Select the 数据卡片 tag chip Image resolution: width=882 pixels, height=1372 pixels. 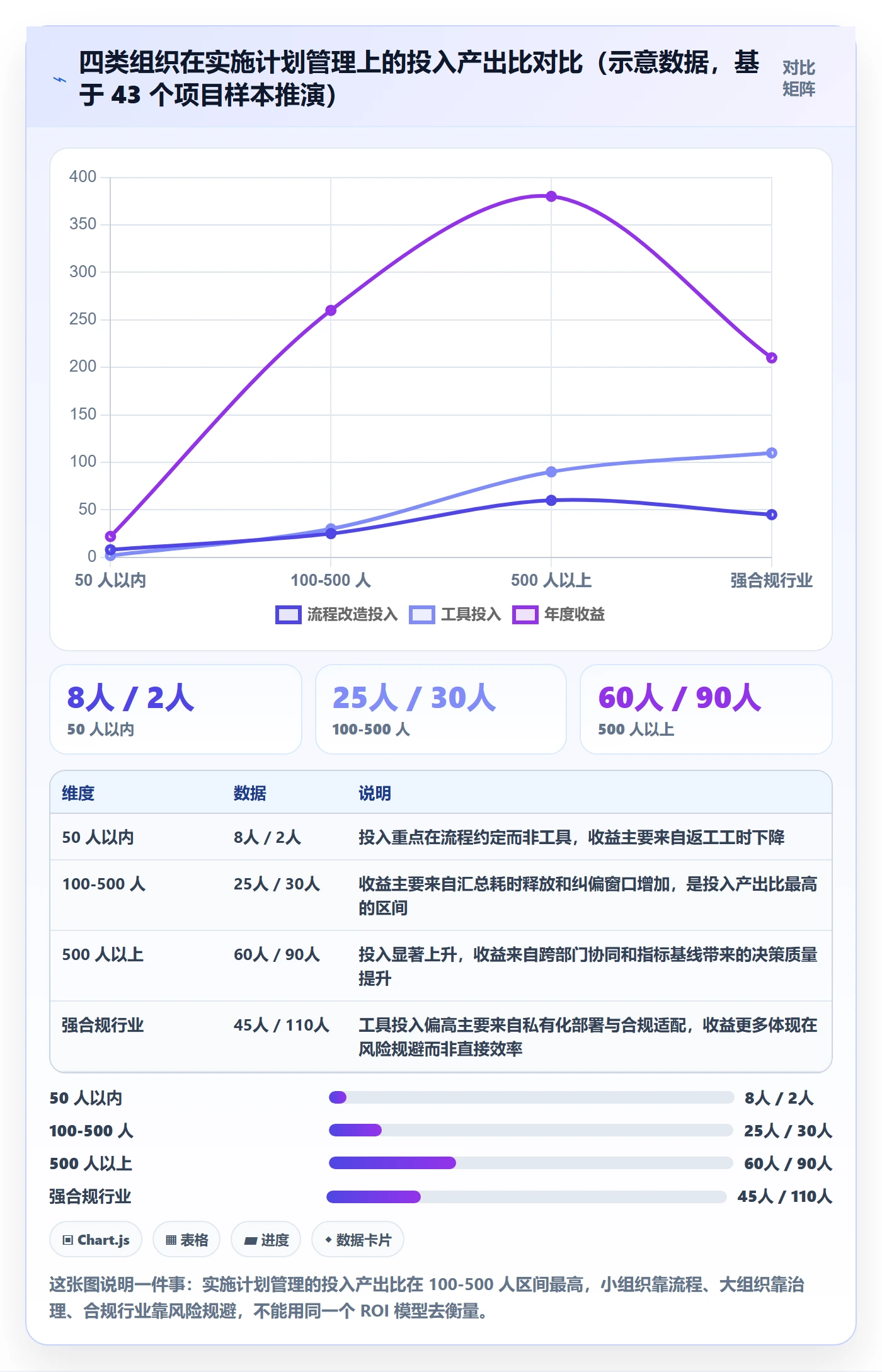pyautogui.click(x=358, y=1240)
